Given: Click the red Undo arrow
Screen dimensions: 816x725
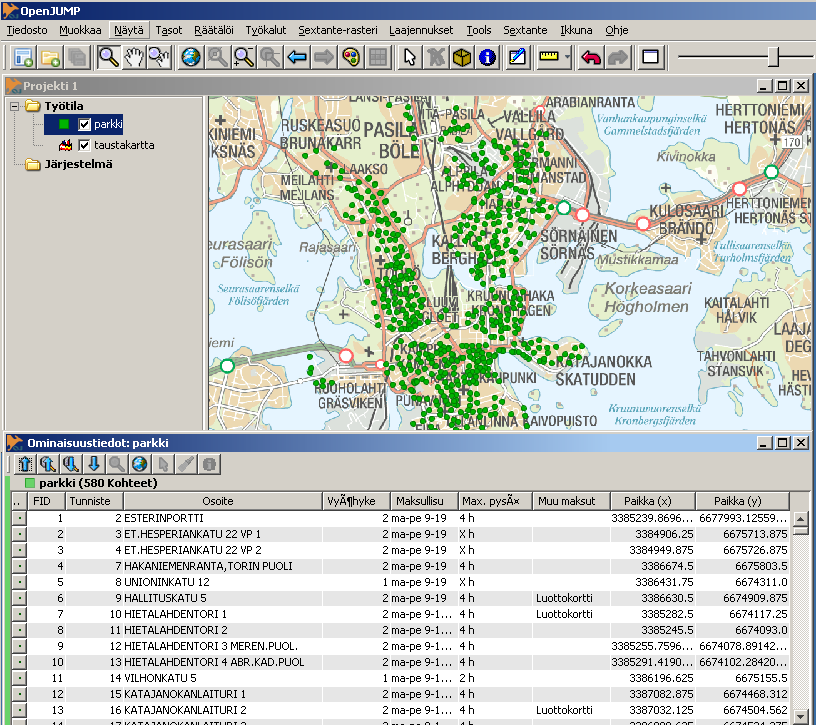Looking at the screenshot, I should (x=591, y=57).
